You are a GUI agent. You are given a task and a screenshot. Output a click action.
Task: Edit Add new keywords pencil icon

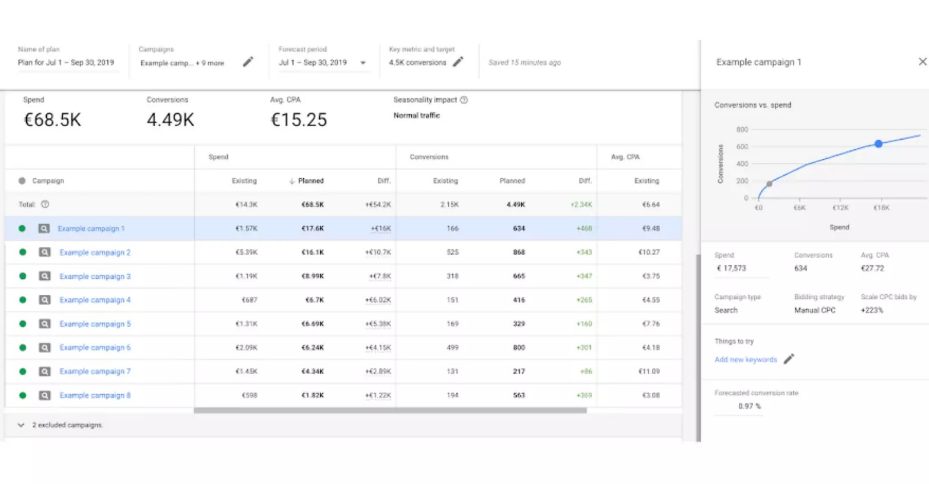[789, 359]
